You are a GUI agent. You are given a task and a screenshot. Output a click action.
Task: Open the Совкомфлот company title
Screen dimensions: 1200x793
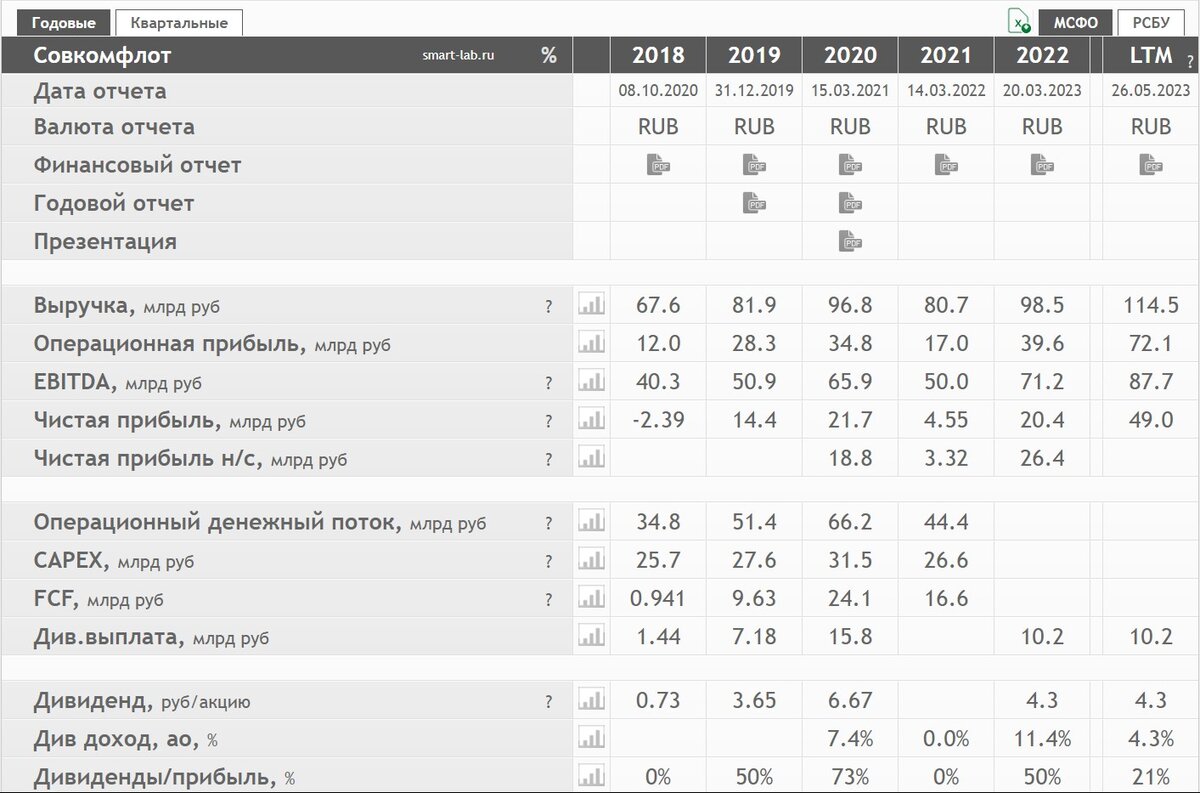click(x=102, y=55)
